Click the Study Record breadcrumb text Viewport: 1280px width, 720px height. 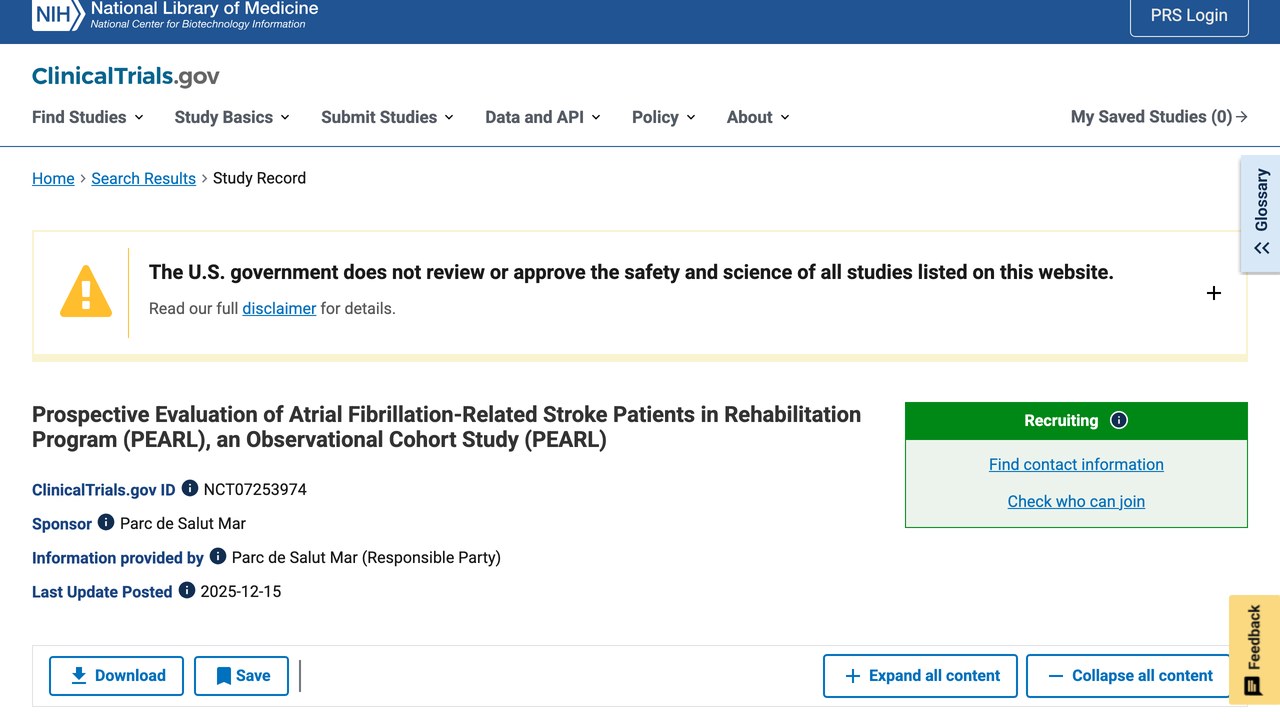pyautogui.click(x=259, y=178)
